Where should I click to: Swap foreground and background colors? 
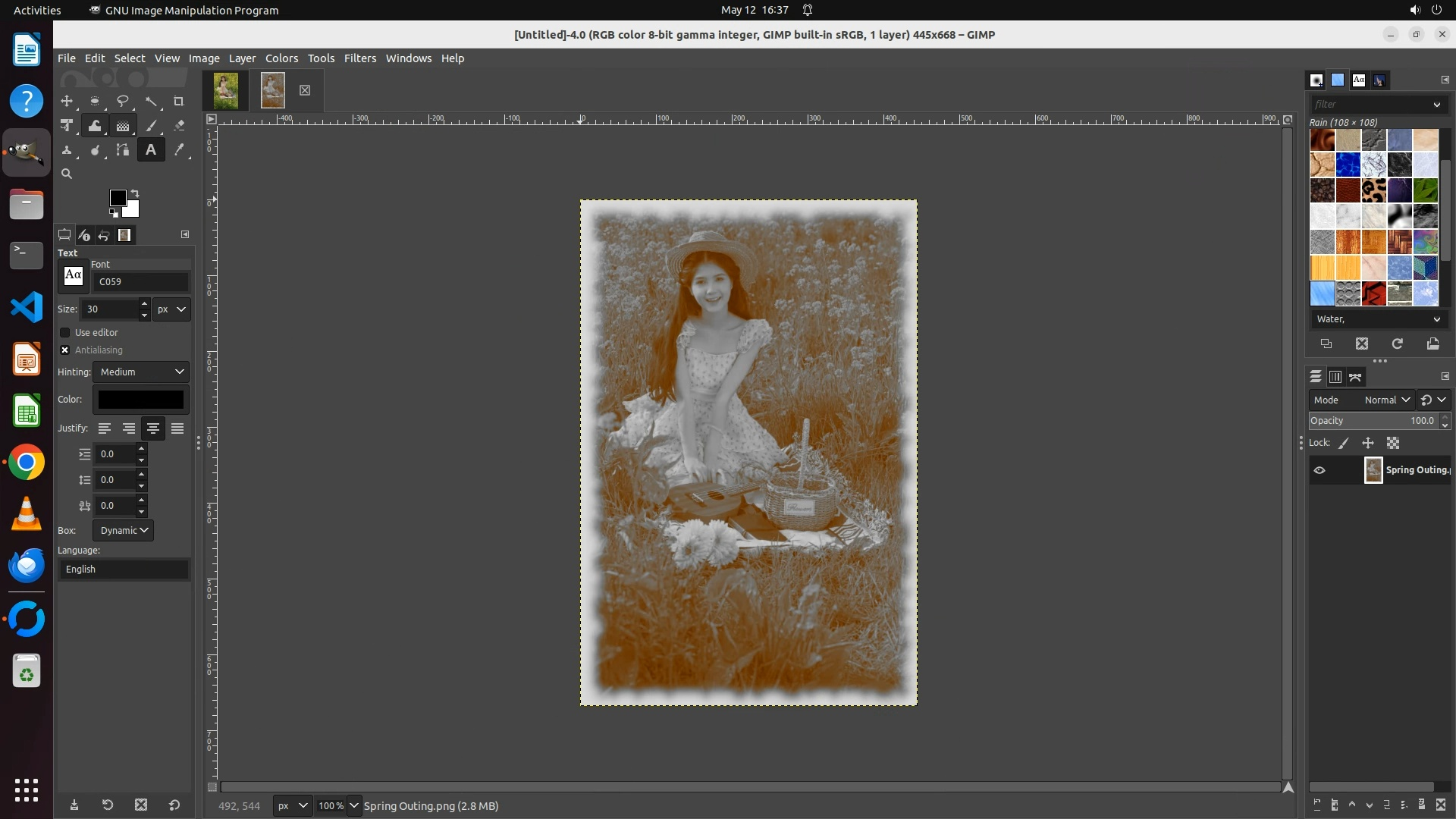[135, 193]
